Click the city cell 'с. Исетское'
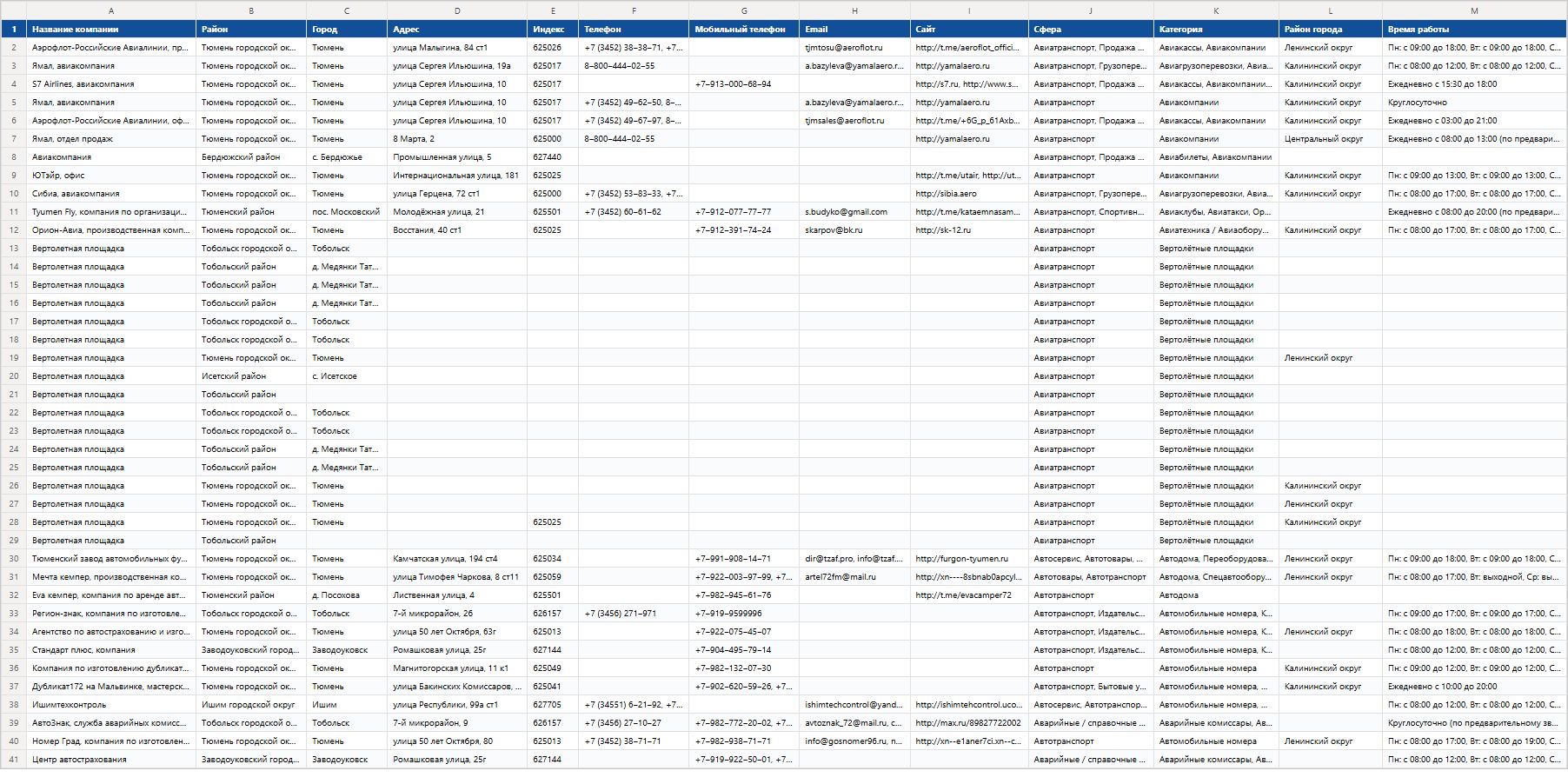Viewport: 1568px width, 784px height. tap(347, 376)
